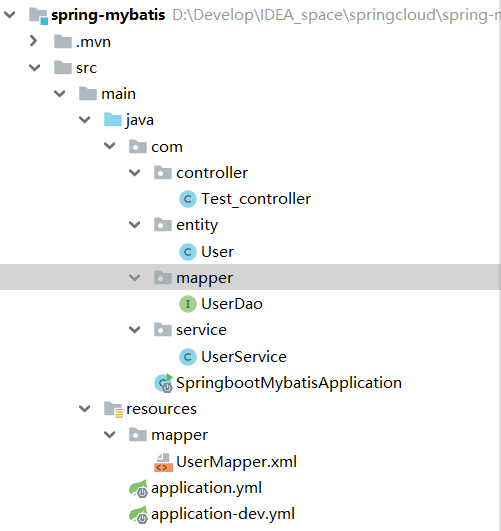Collapse the main folder
501x531 pixels.
pos(60,94)
